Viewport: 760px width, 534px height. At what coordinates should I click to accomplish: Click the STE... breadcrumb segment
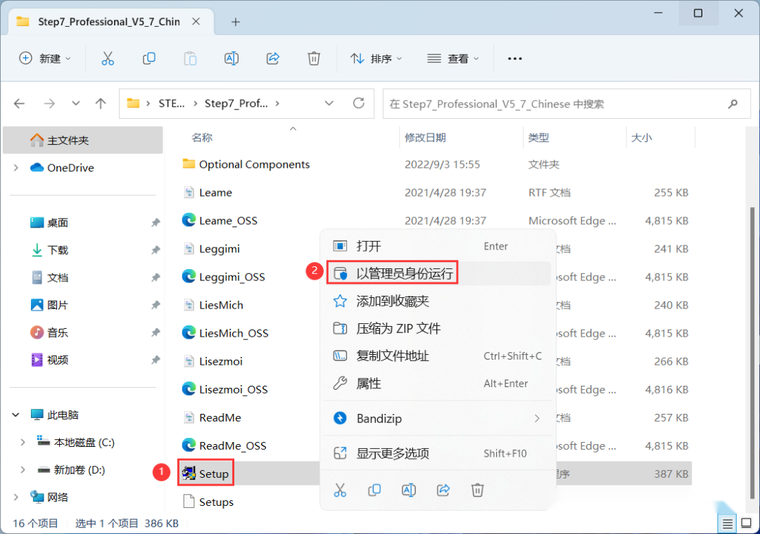pyautogui.click(x=172, y=103)
